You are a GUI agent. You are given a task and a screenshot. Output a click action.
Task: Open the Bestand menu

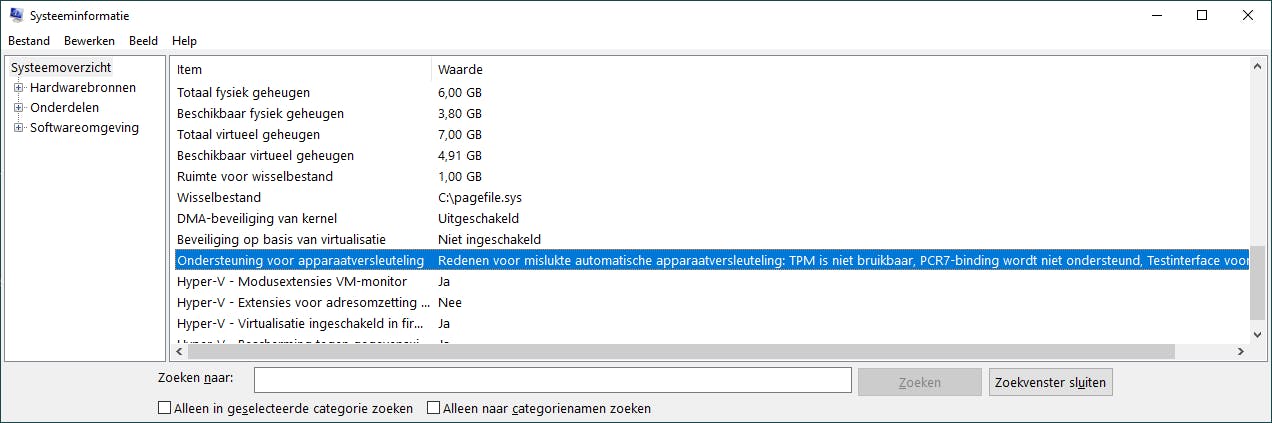pos(29,41)
